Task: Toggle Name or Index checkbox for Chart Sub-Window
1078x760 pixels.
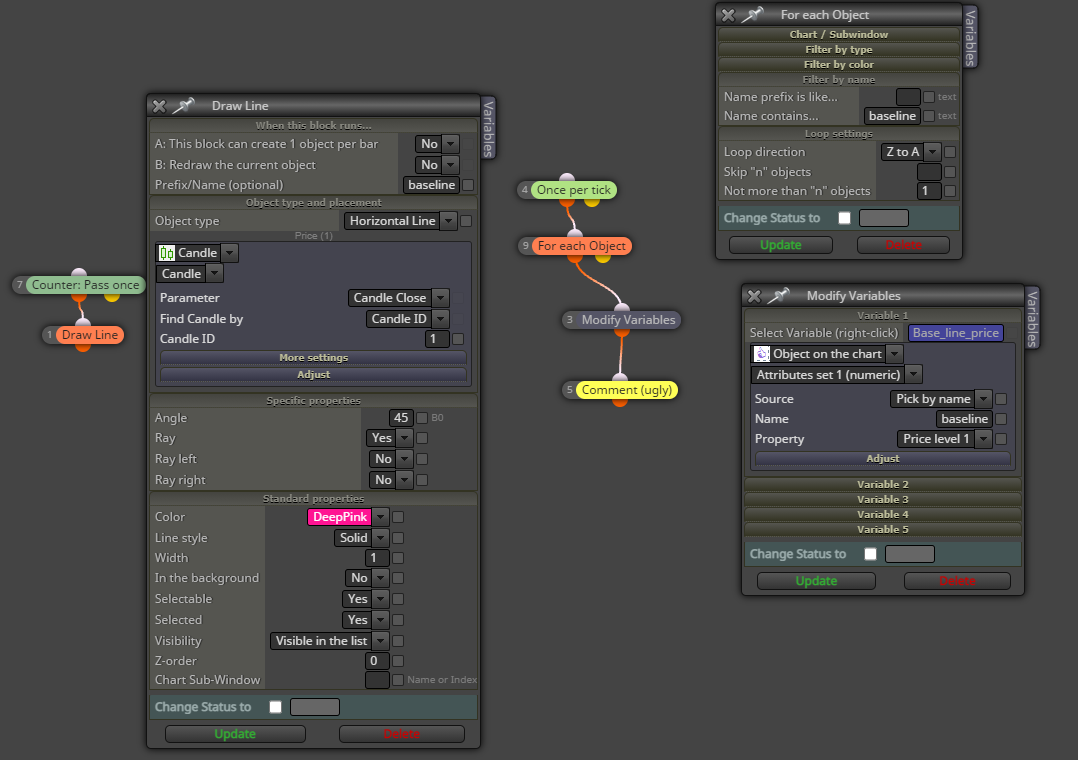Action: 397,680
